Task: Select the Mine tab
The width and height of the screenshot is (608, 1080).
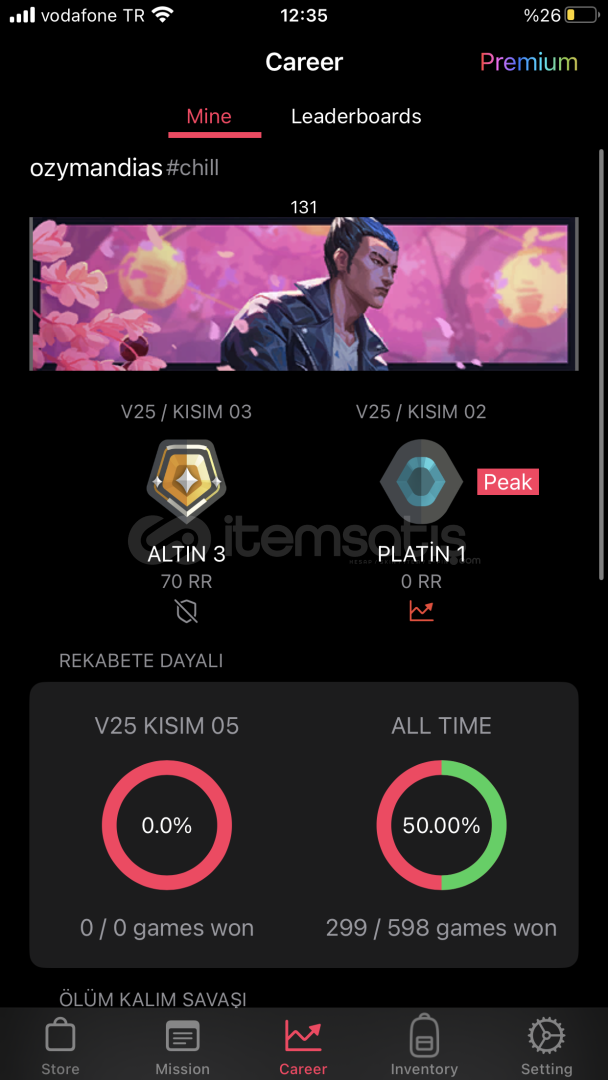Action: click(x=209, y=116)
